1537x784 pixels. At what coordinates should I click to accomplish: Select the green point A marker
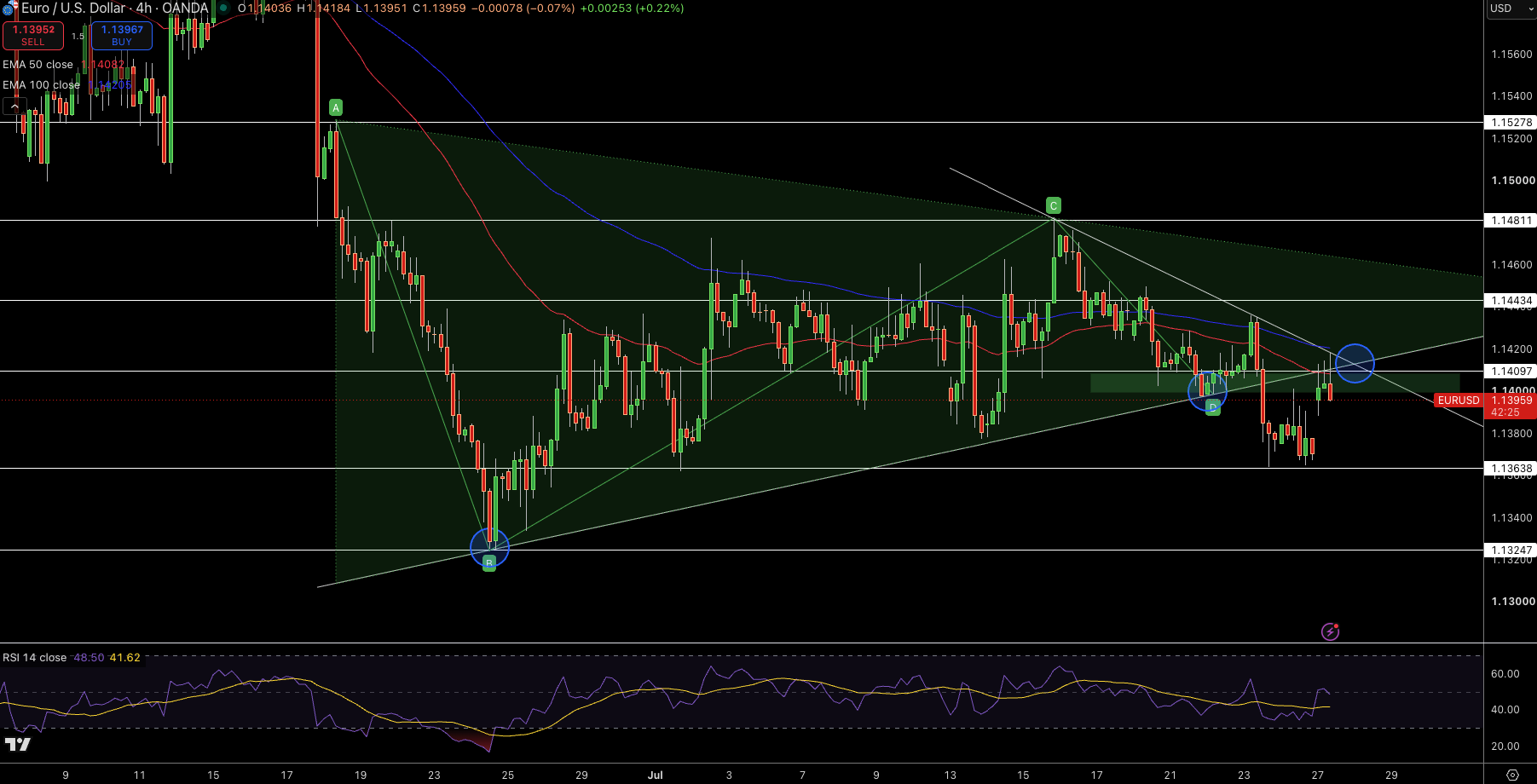(336, 107)
